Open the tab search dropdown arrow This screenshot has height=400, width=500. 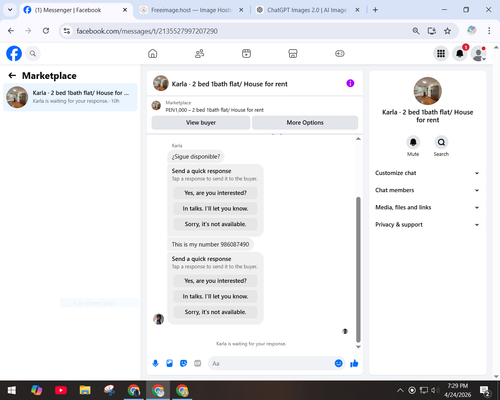10,10
